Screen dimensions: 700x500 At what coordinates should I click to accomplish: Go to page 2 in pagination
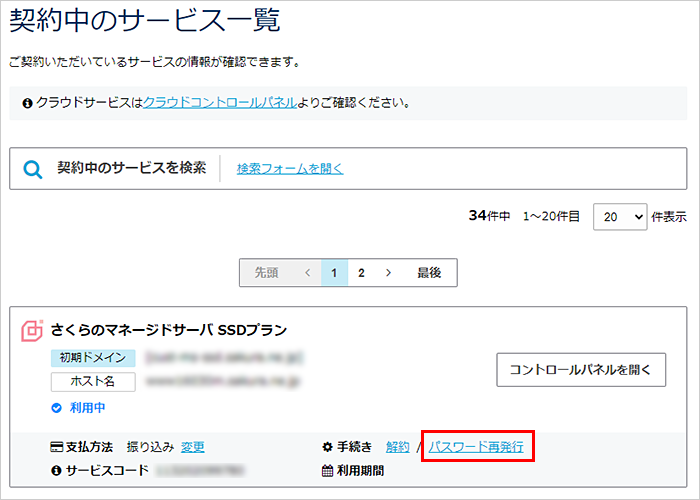(361, 272)
